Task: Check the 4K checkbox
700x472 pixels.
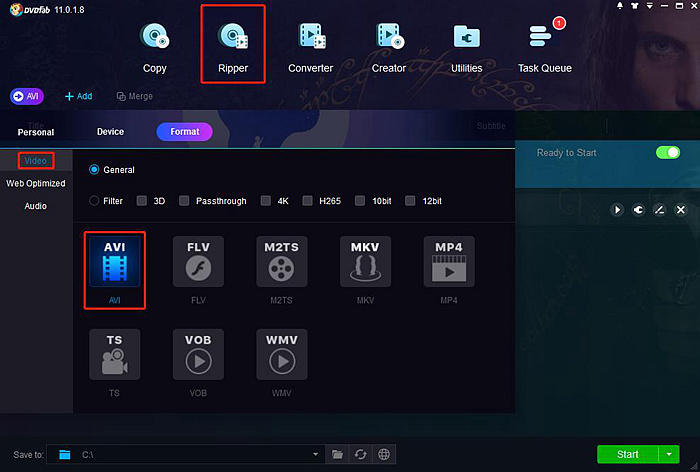Action: click(266, 201)
